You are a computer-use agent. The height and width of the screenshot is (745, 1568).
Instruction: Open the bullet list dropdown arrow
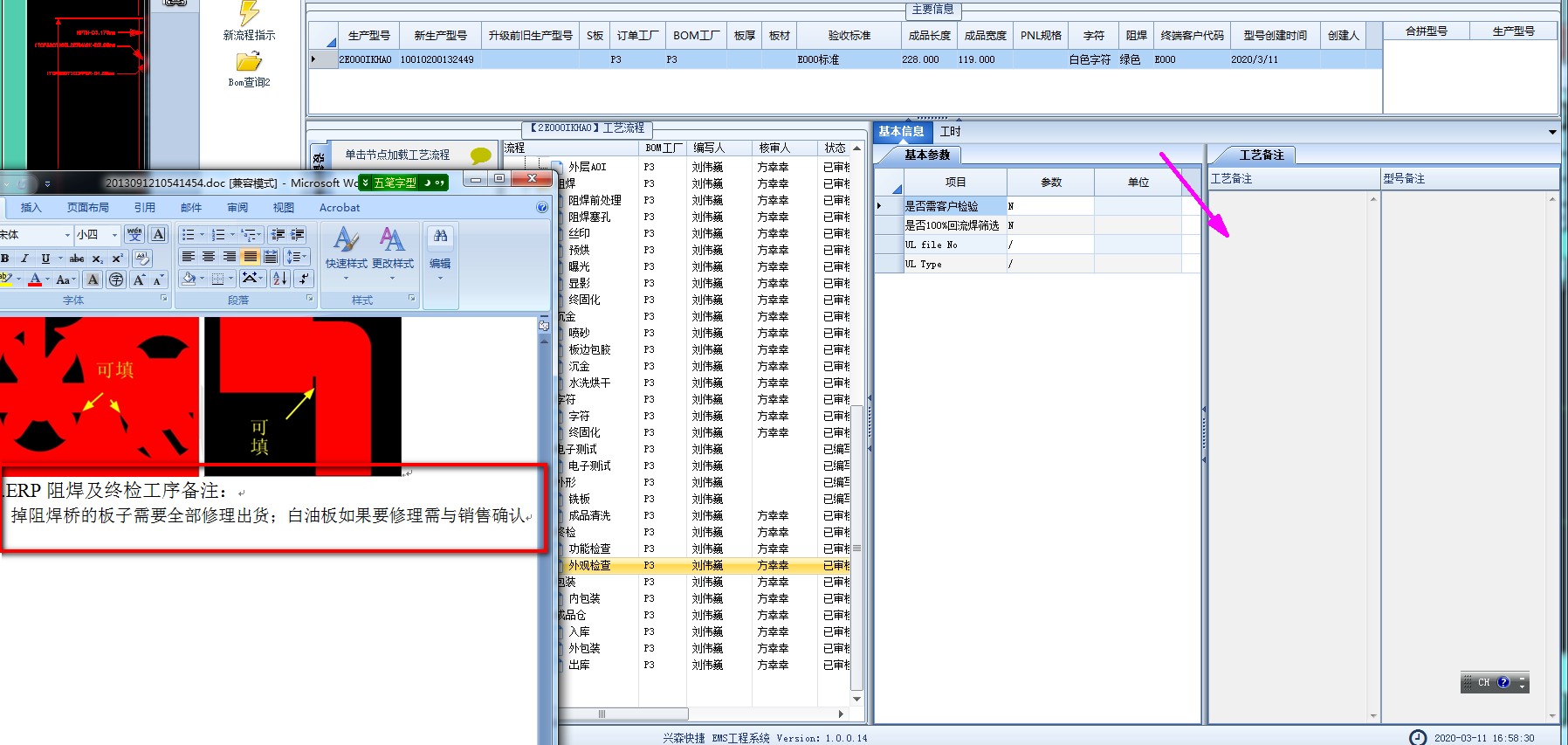[x=202, y=234]
